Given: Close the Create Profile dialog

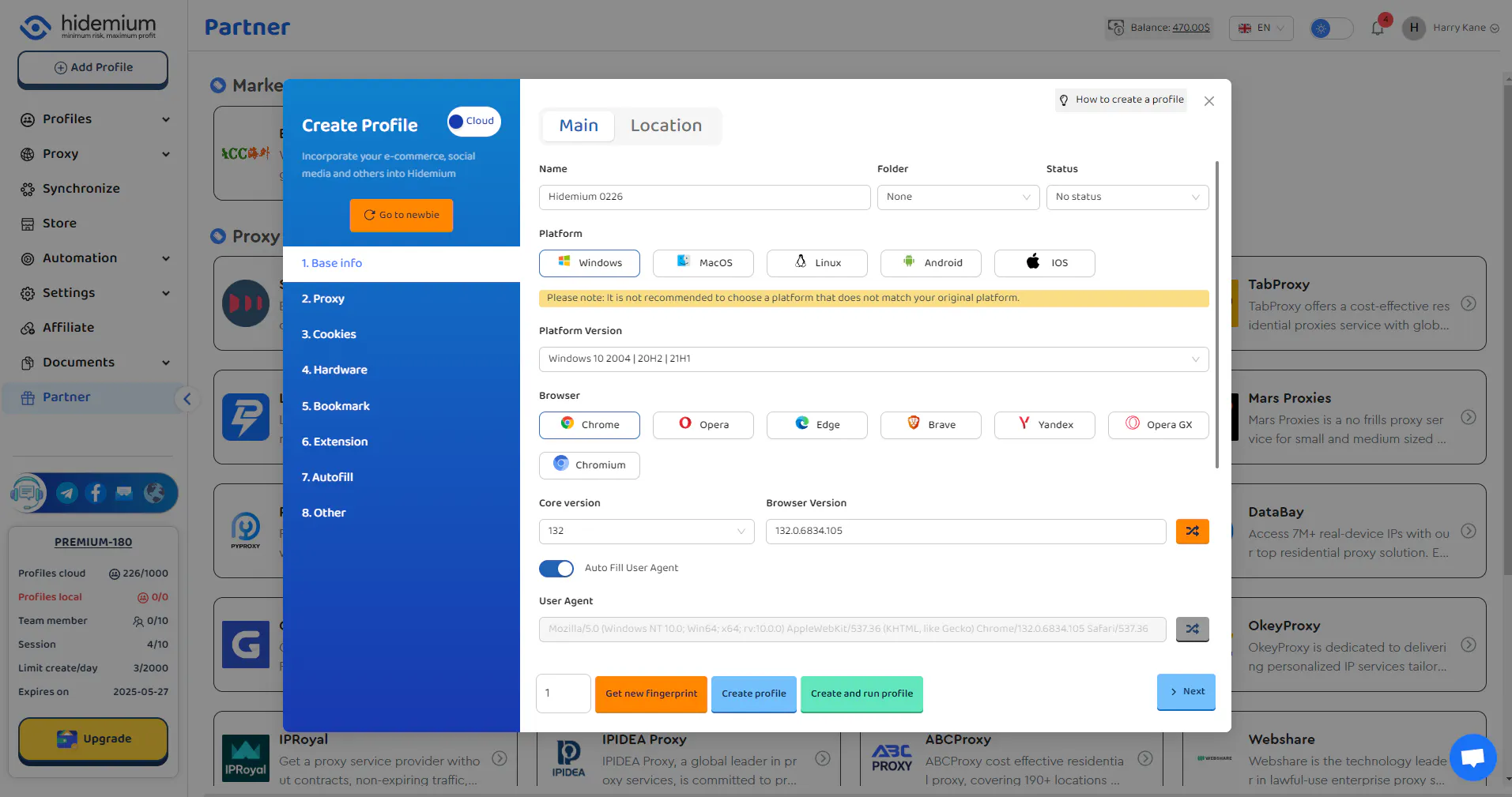Looking at the screenshot, I should point(1209,101).
